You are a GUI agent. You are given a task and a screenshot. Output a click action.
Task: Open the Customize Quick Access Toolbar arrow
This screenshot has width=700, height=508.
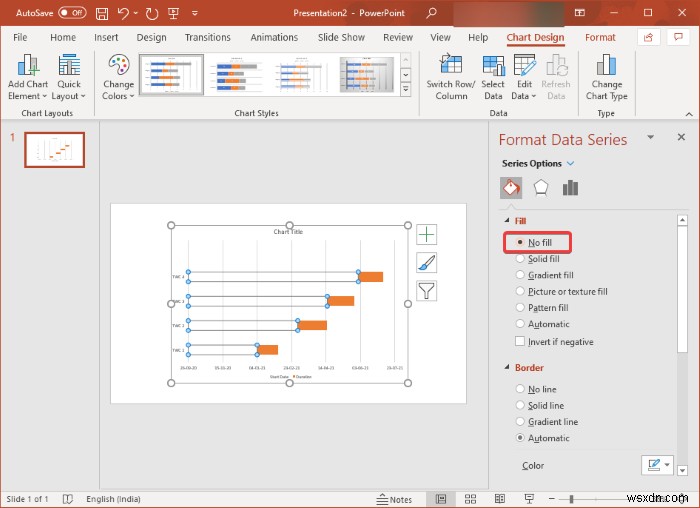coord(195,13)
